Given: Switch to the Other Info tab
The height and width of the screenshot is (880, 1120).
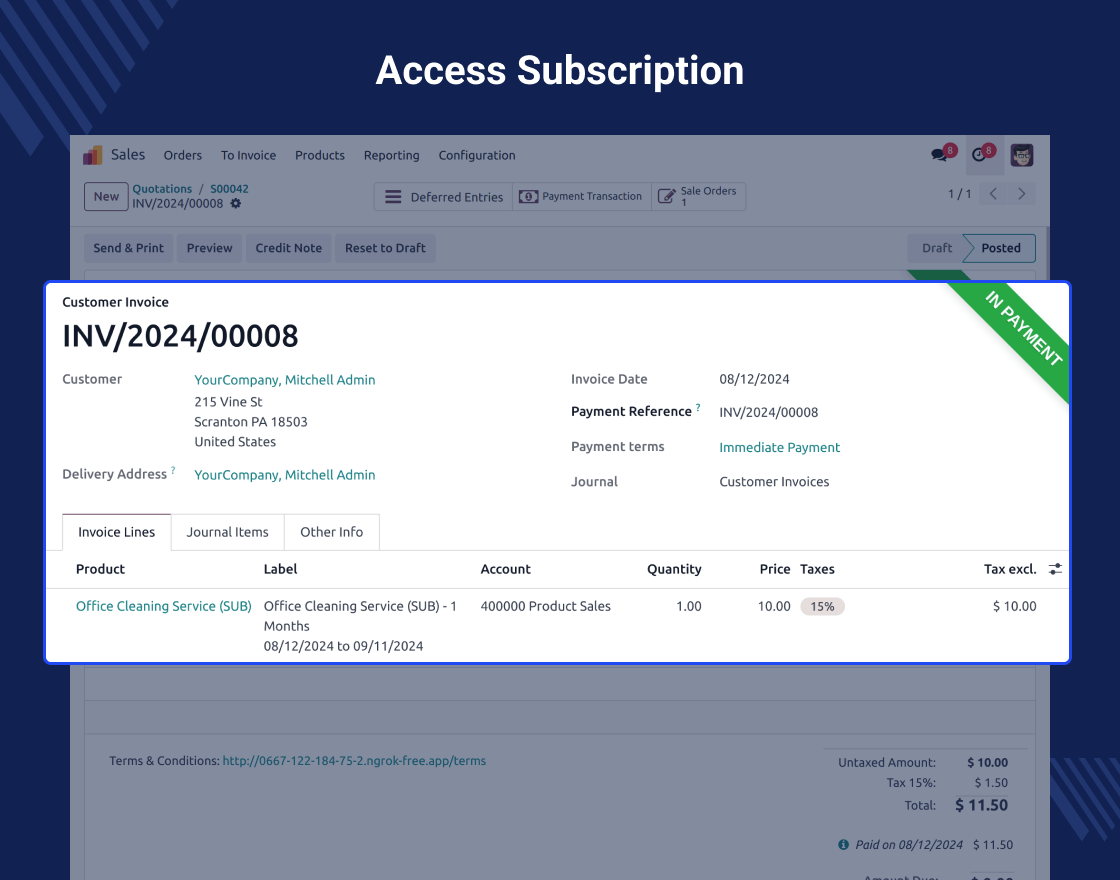Looking at the screenshot, I should pyautogui.click(x=331, y=532).
